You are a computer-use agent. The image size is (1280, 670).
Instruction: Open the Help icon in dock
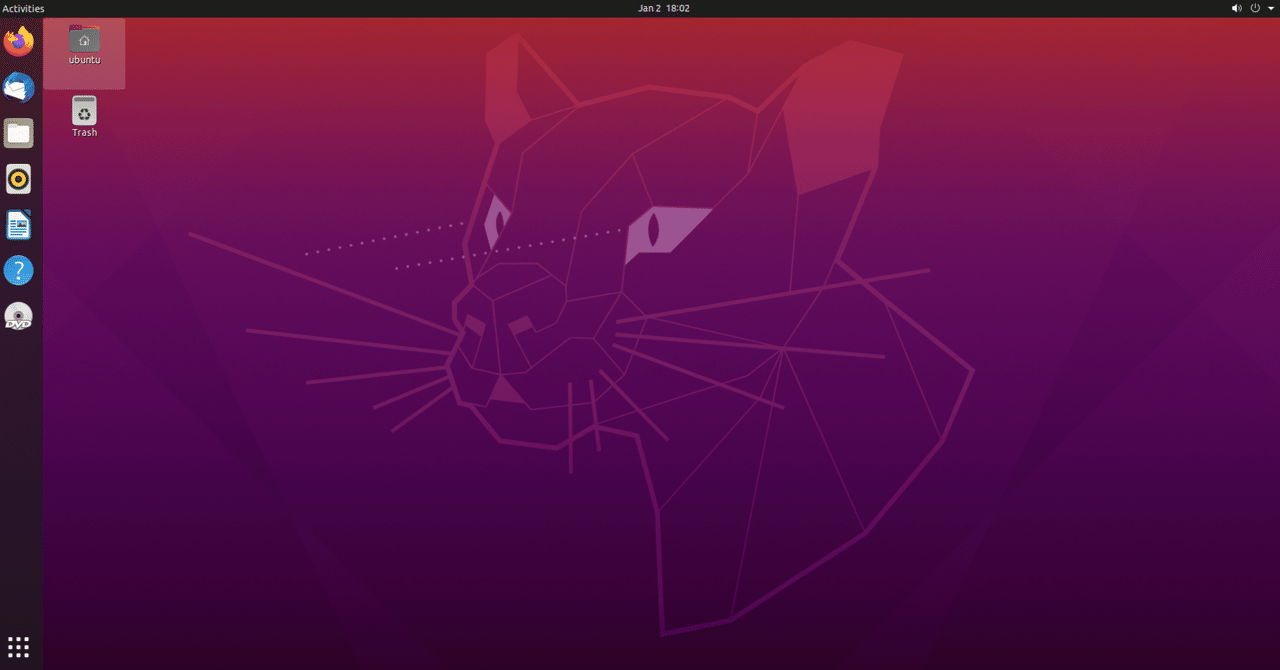19,270
